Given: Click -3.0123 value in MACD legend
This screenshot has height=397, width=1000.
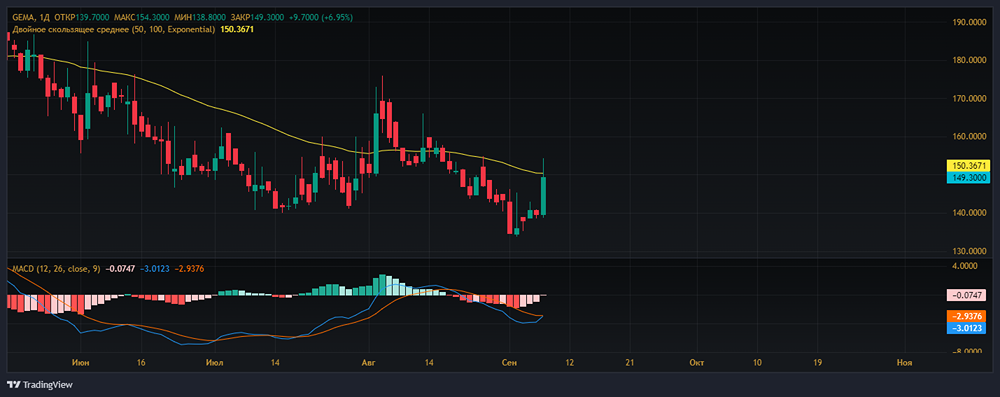Looking at the screenshot, I should click(x=156, y=269).
